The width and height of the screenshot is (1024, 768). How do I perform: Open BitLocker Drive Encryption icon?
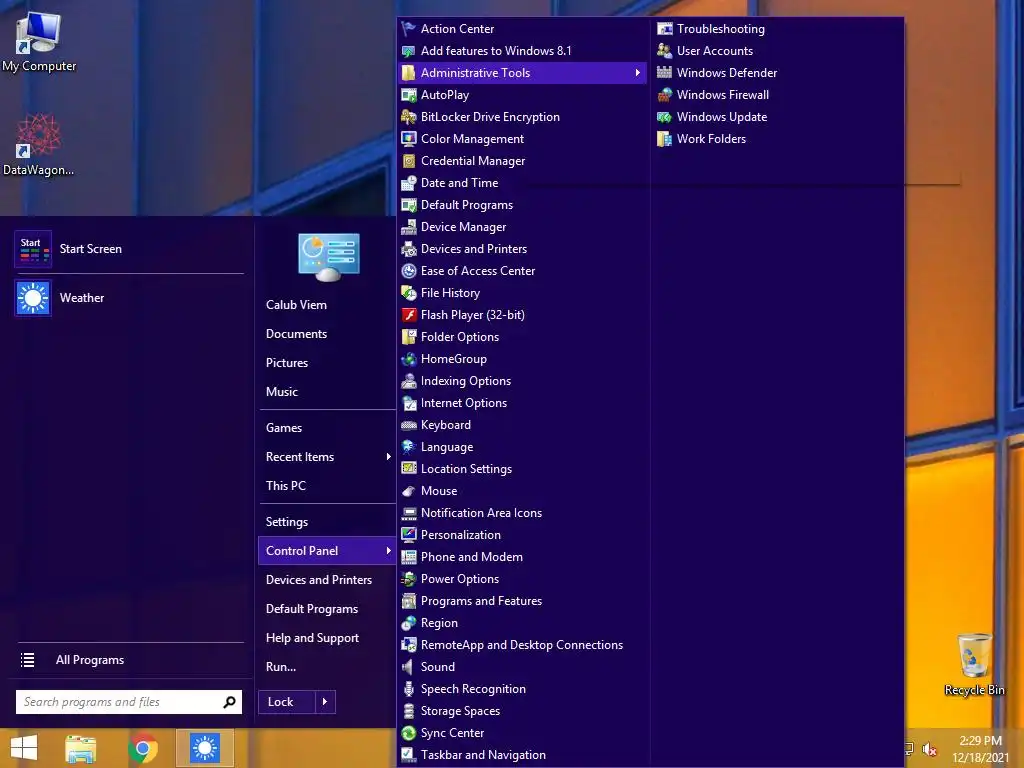pos(409,117)
